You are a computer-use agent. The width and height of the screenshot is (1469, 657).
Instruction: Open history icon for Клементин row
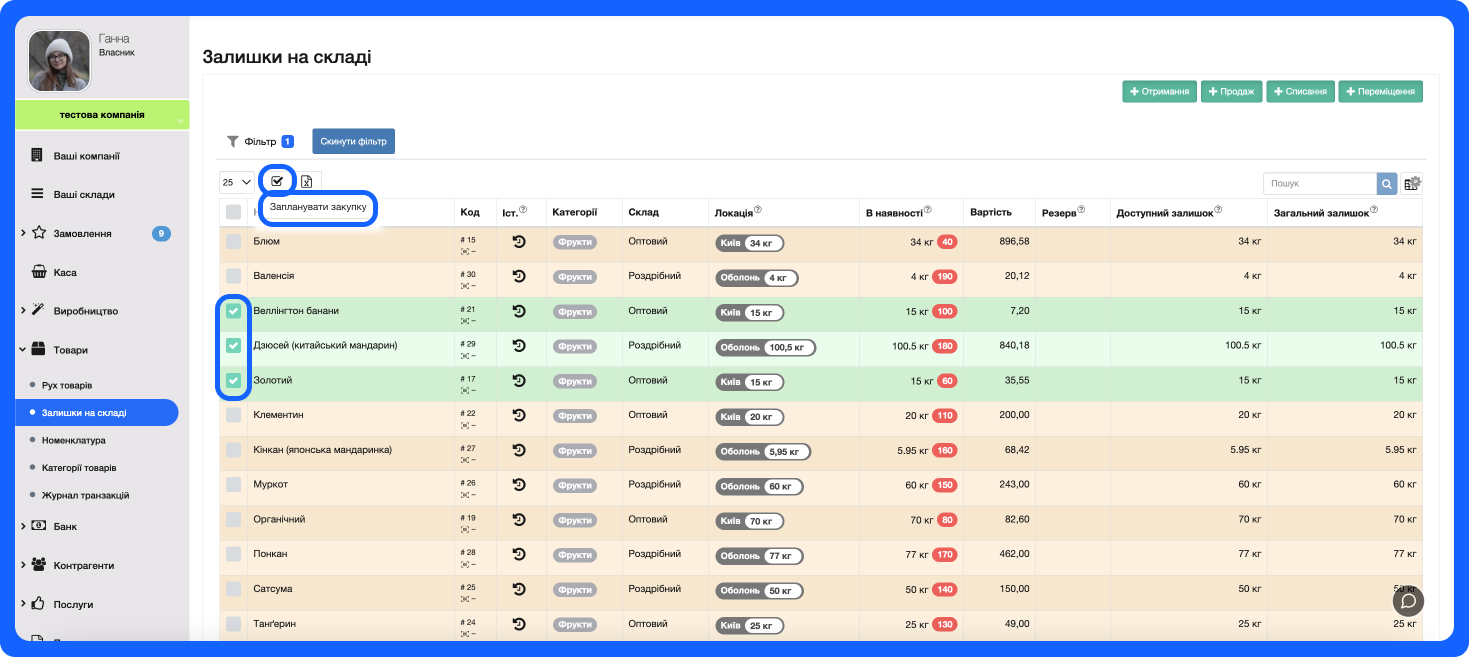519,415
